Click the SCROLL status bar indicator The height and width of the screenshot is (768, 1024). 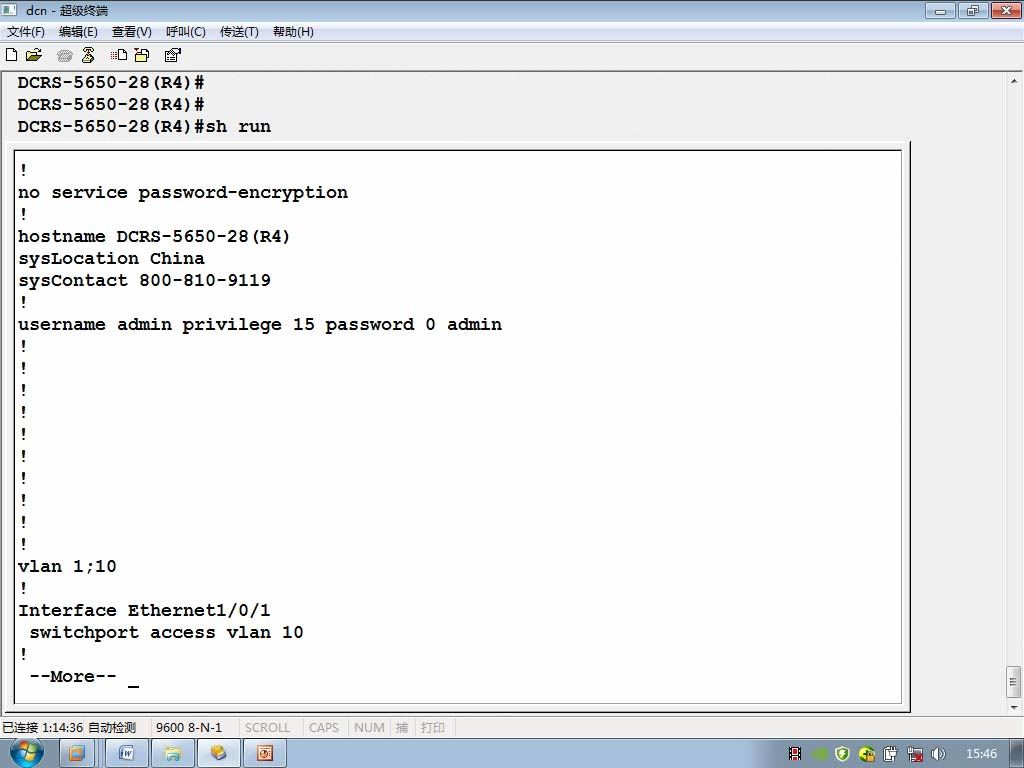coord(267,727)
